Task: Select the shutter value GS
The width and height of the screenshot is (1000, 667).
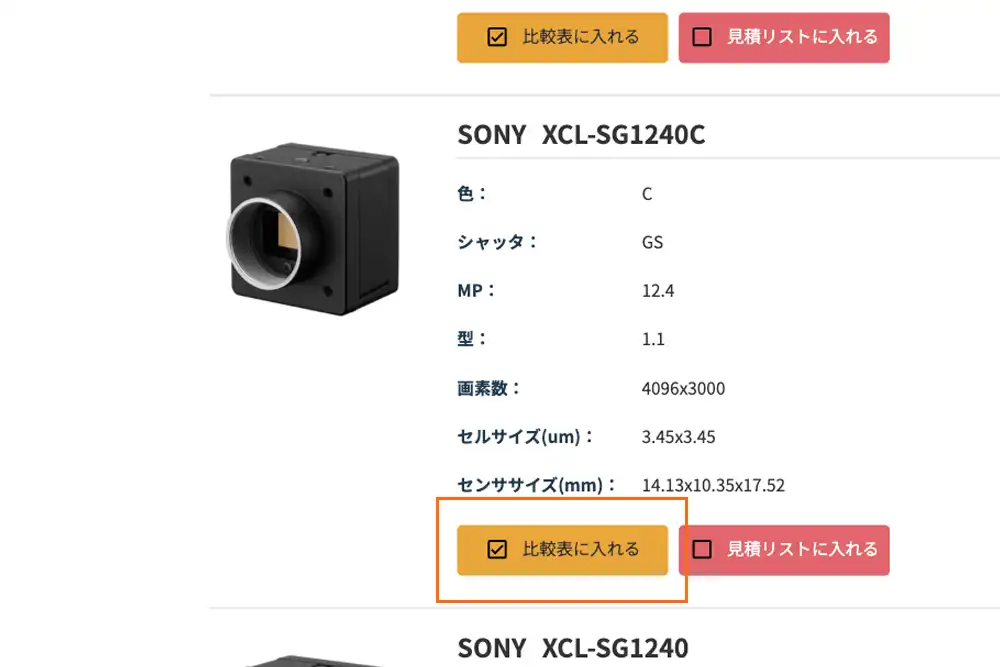Action: click(652, 242)
